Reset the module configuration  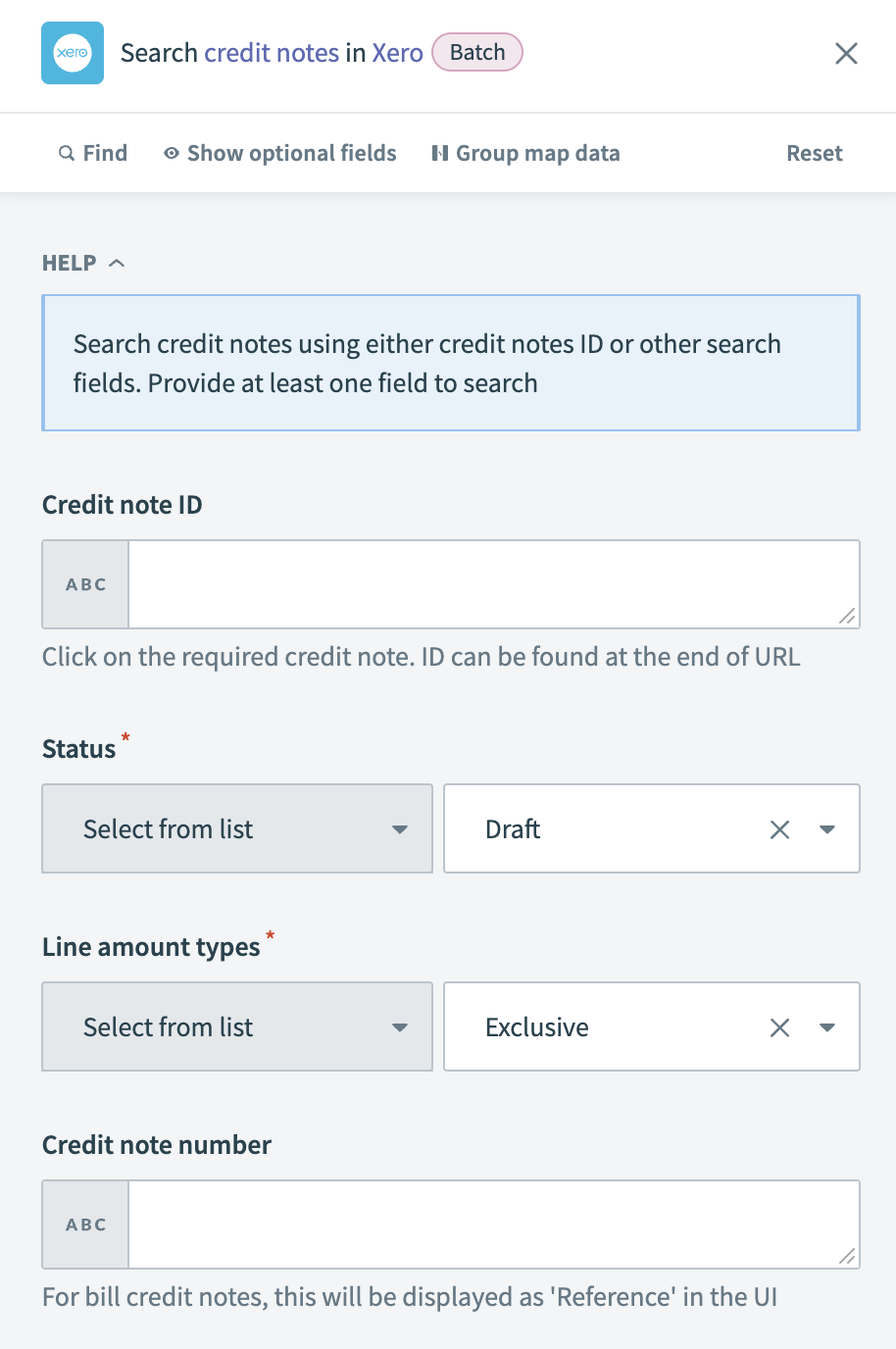point(814,153)
